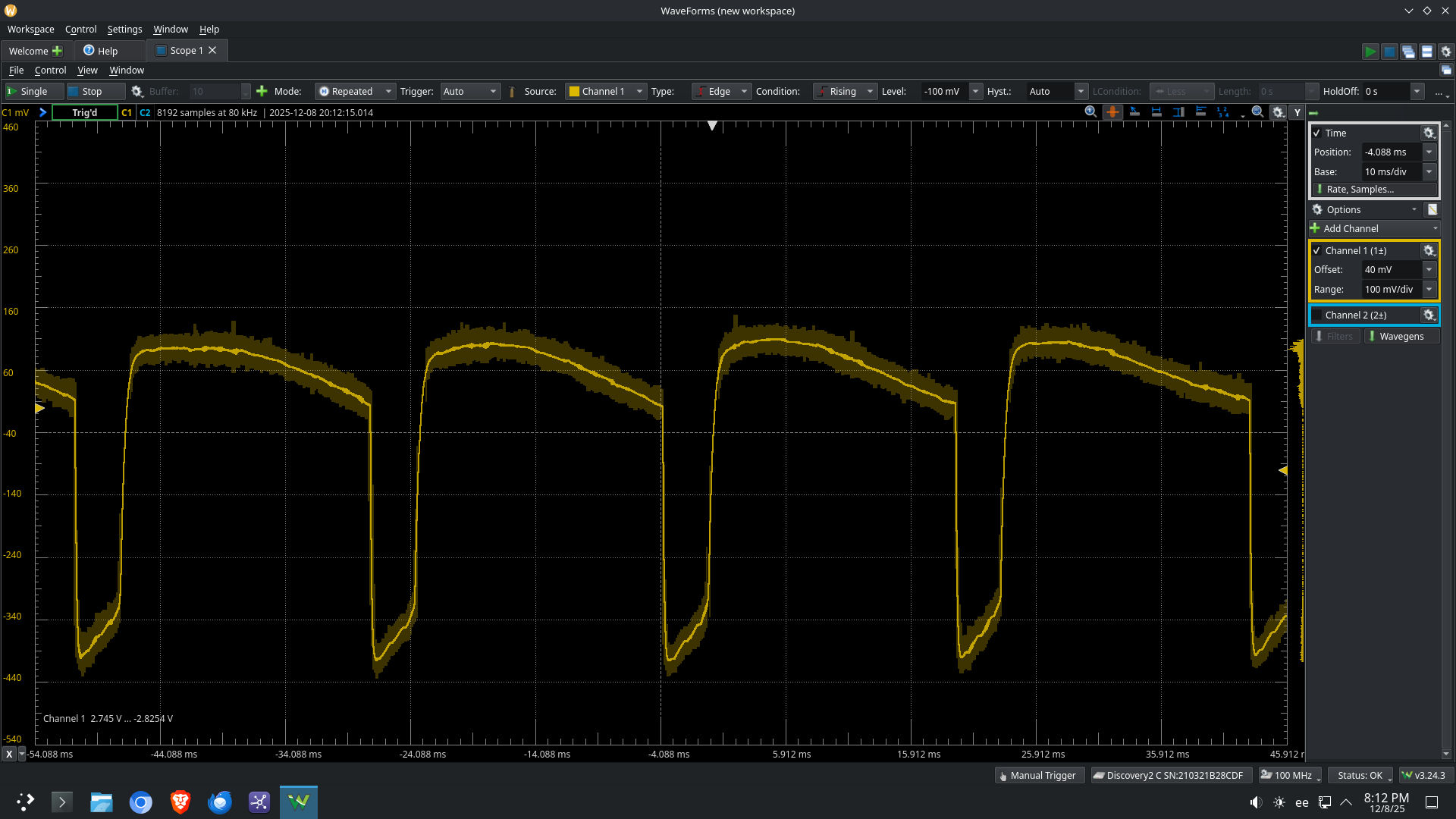Click the Y cursors button
Image resolution: width=1456 pixels, height=819 pixels.
pyautogui.click(x=1298, y=112)
